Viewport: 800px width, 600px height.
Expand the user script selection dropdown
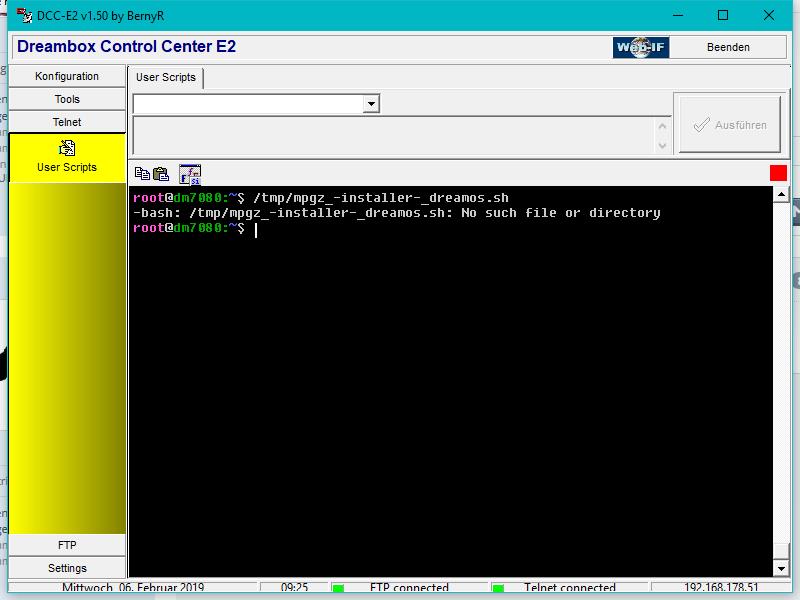click(371, 104)
